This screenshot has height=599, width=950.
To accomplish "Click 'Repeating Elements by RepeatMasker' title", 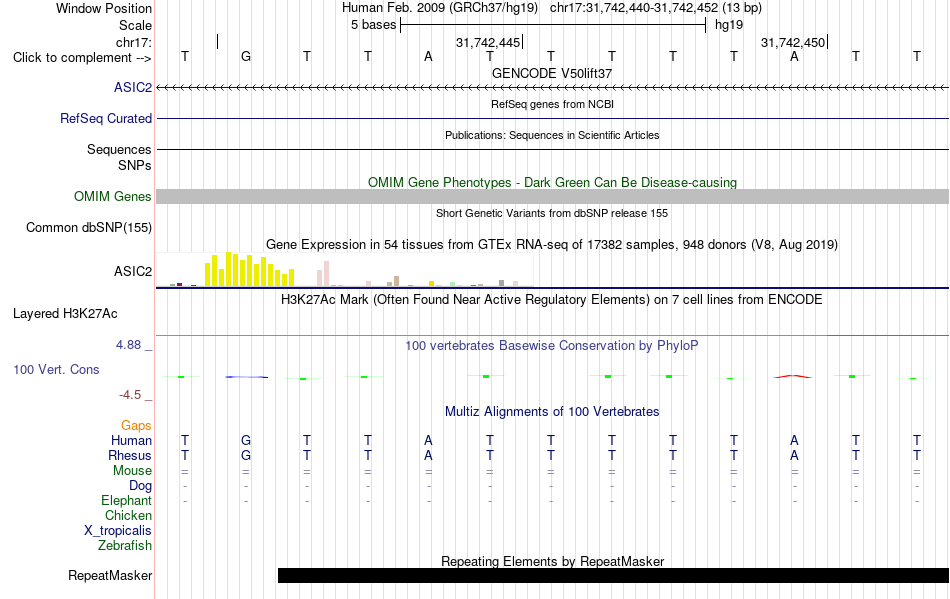I will tap(552, 561).
